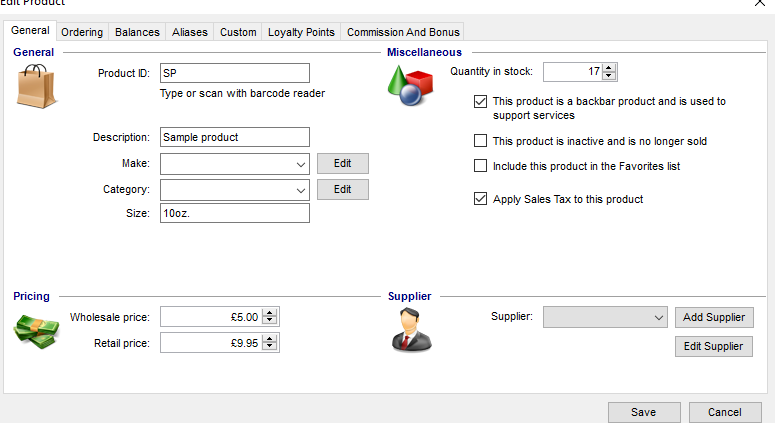Viewport: 775px width, 423px height.
Task: Click the Description field with Sample product
Action: pyautogui.click(x=235, y=137)
